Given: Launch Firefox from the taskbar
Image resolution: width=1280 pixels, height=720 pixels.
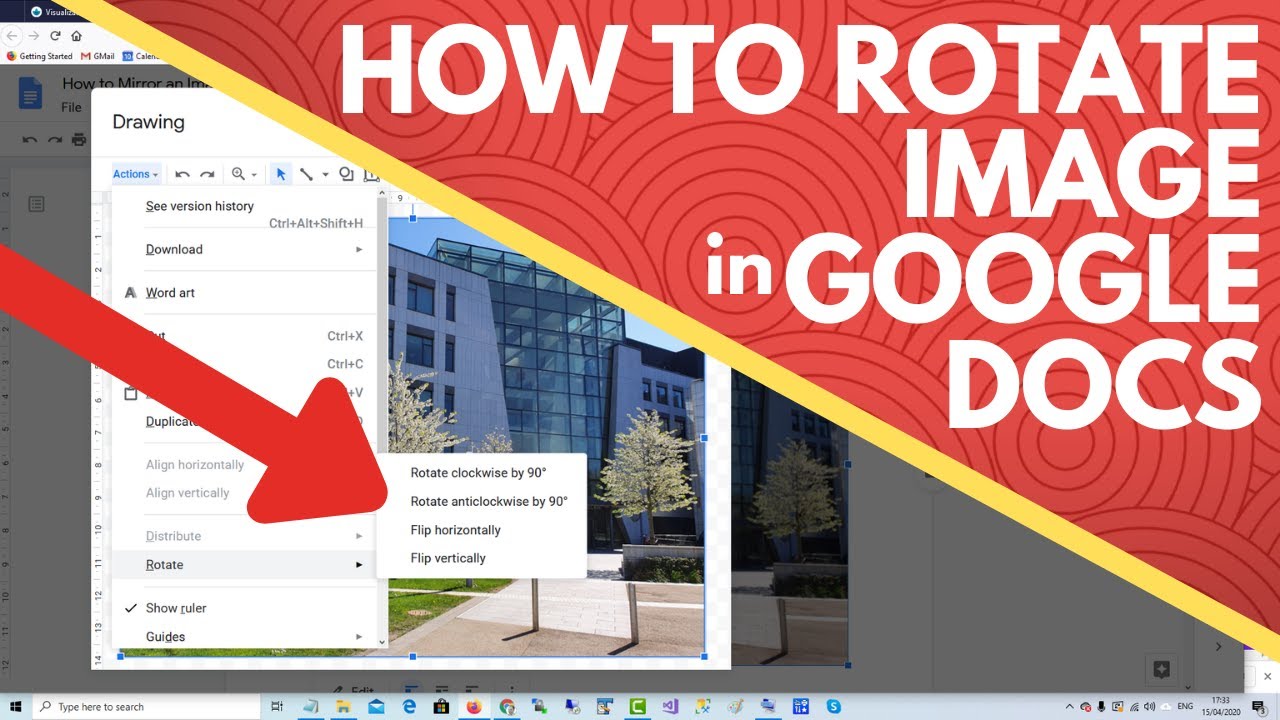Looking at the screenshot, I should click(472, 706).
